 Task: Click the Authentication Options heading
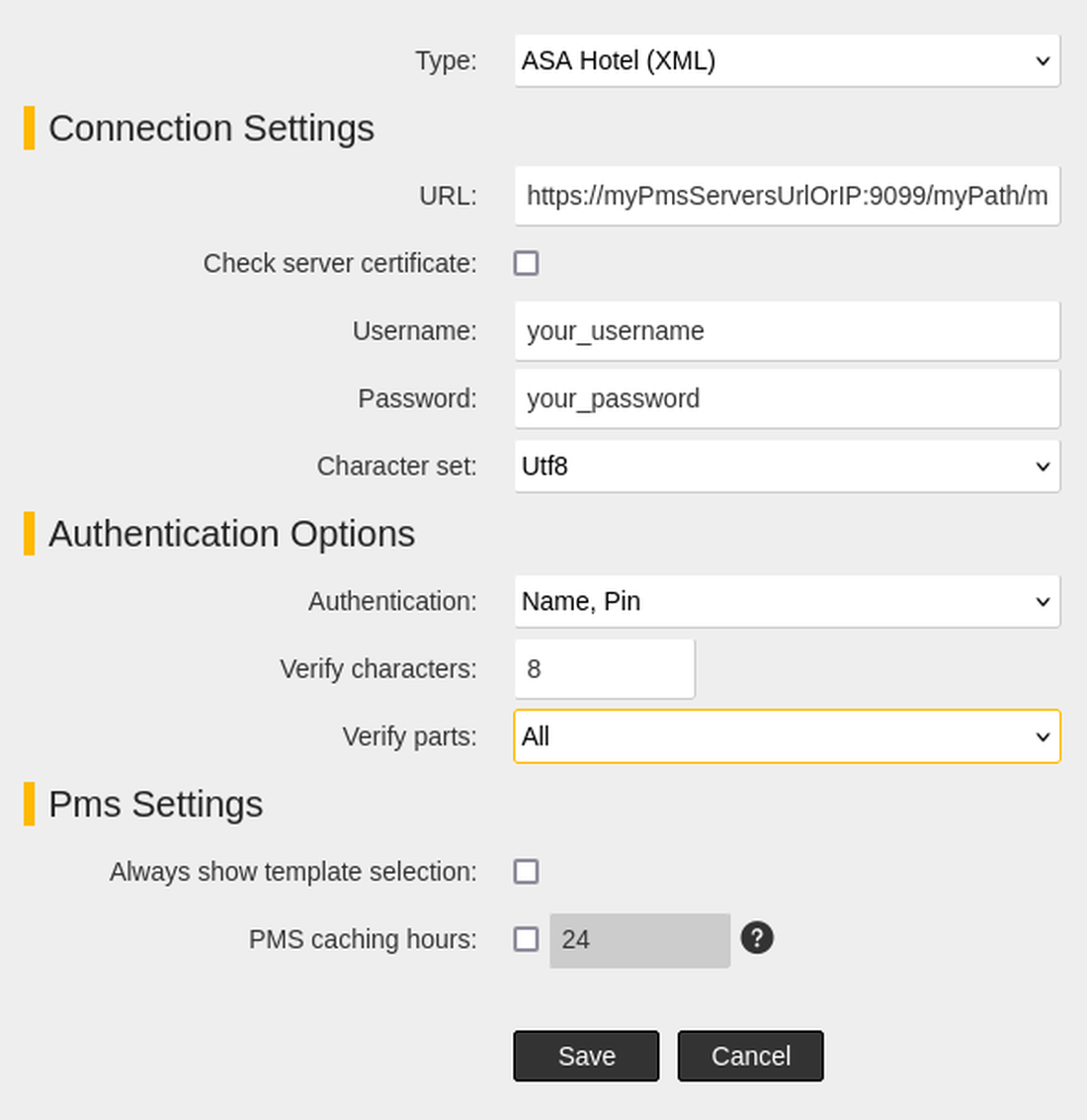pyautogui.click(x=232, y=534)
